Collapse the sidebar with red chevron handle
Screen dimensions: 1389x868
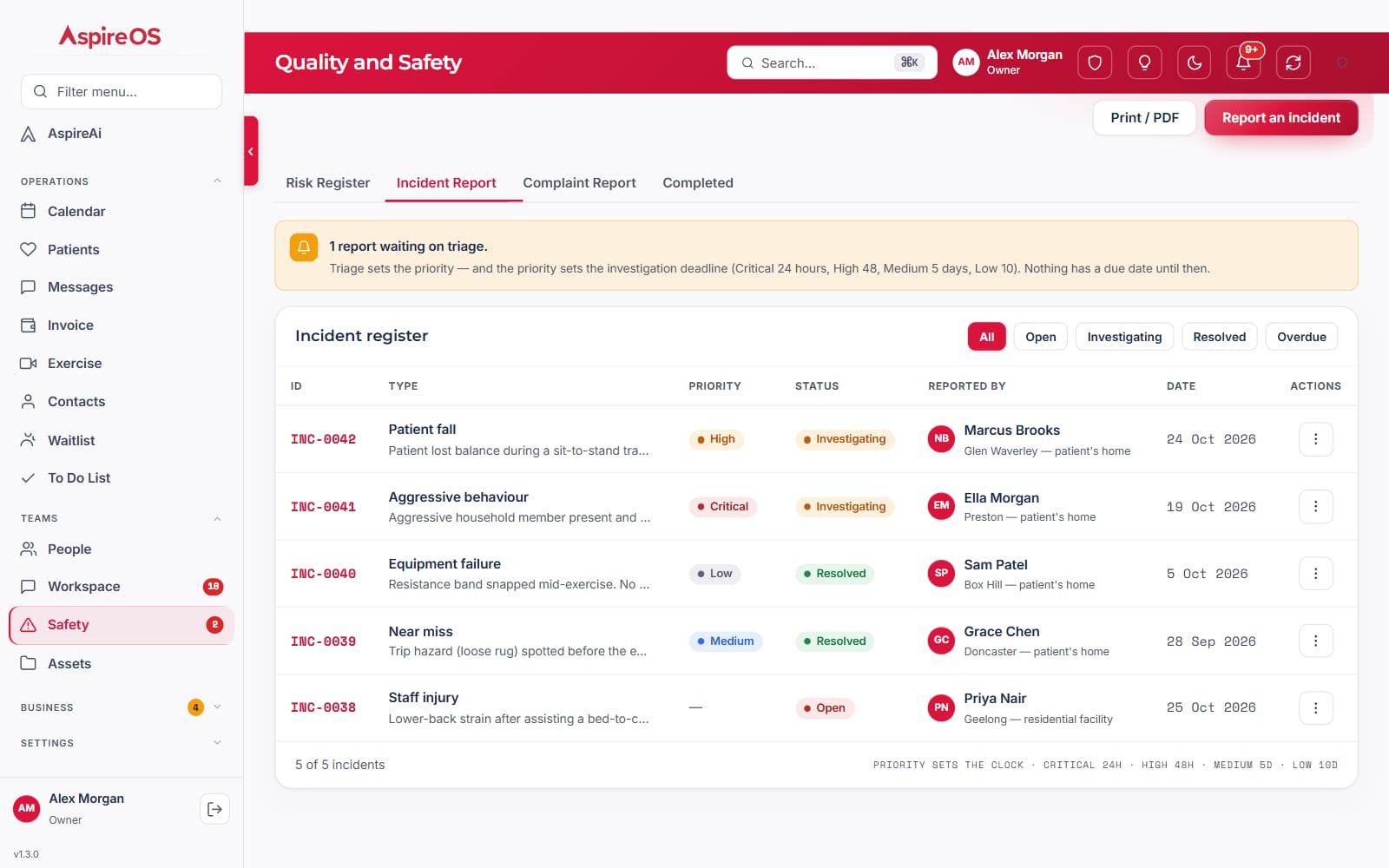point(251,151)
